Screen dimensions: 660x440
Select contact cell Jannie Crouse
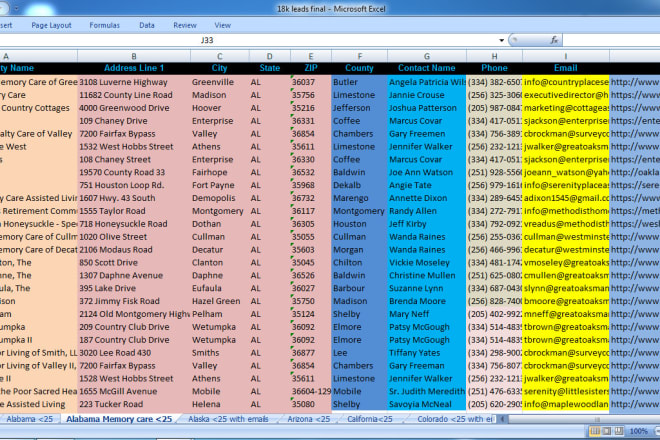point(426,95)
